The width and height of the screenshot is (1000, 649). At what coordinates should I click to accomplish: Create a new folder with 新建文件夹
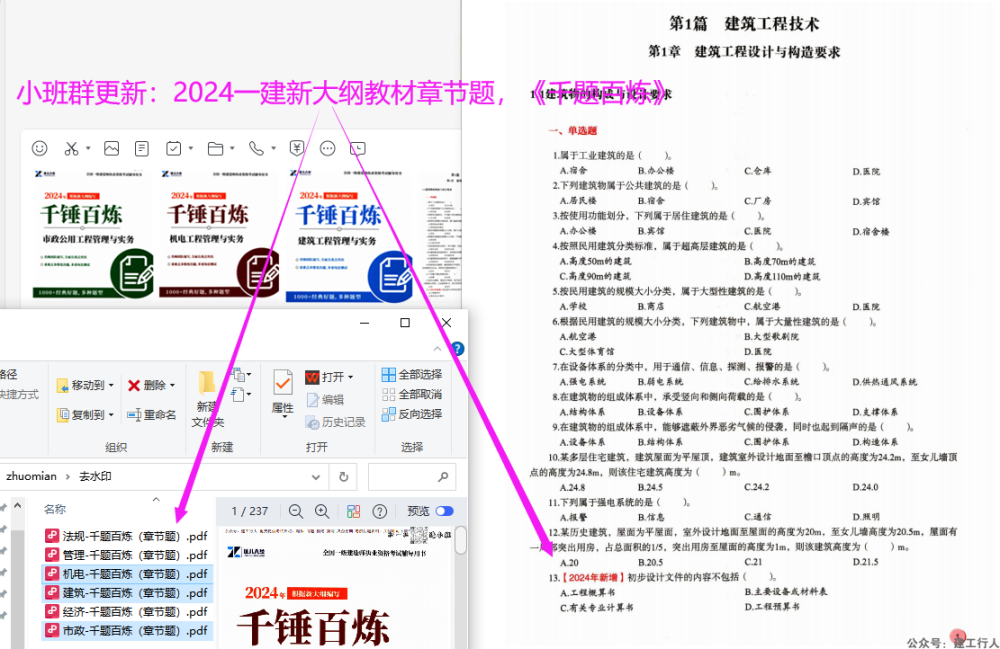pos(208,400)
